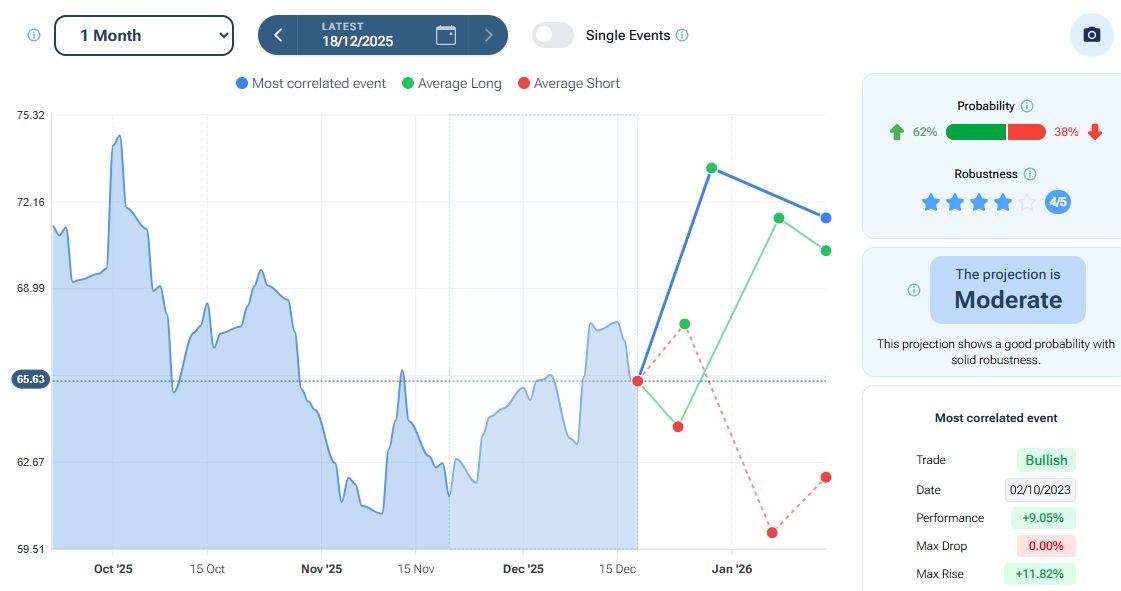Enable the Single Events toggle
This screenshot has width=1121, height=591.
[x=553, y=35]
